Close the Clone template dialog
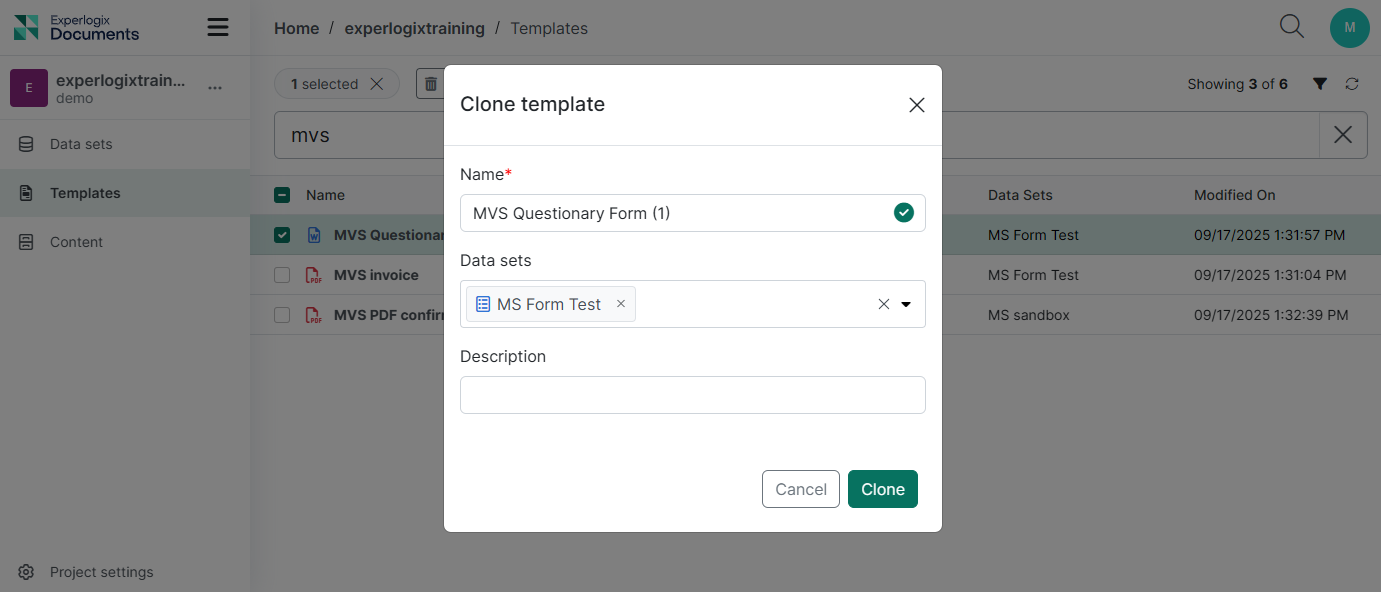Screen dimensions: 1381x592 pyautogui.click(x=916, y=105)
